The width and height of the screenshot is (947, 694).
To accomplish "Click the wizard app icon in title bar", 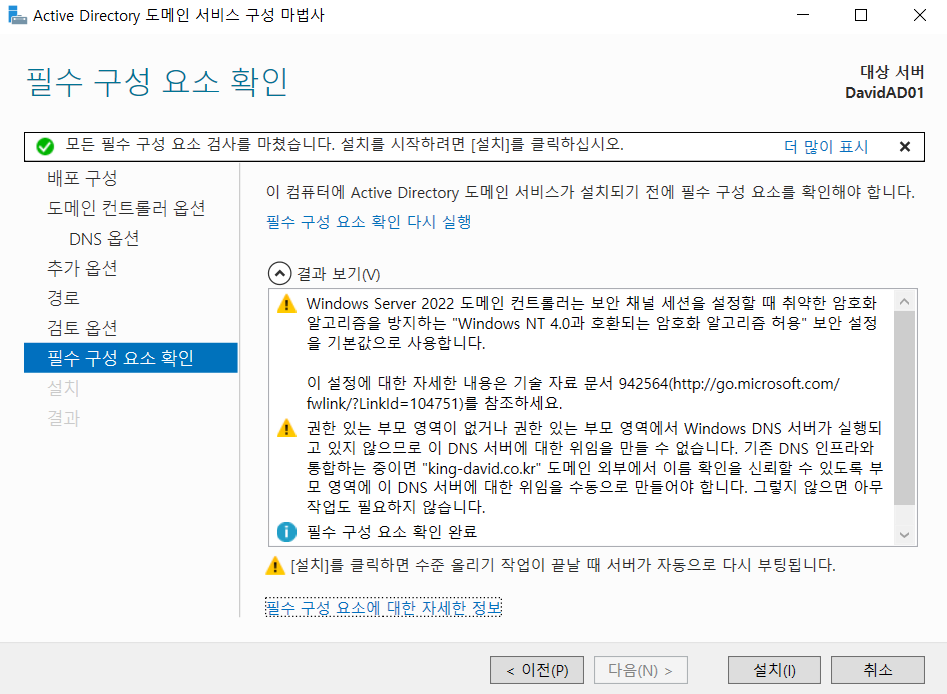I will pyautogui.click(x=18, y=15).
